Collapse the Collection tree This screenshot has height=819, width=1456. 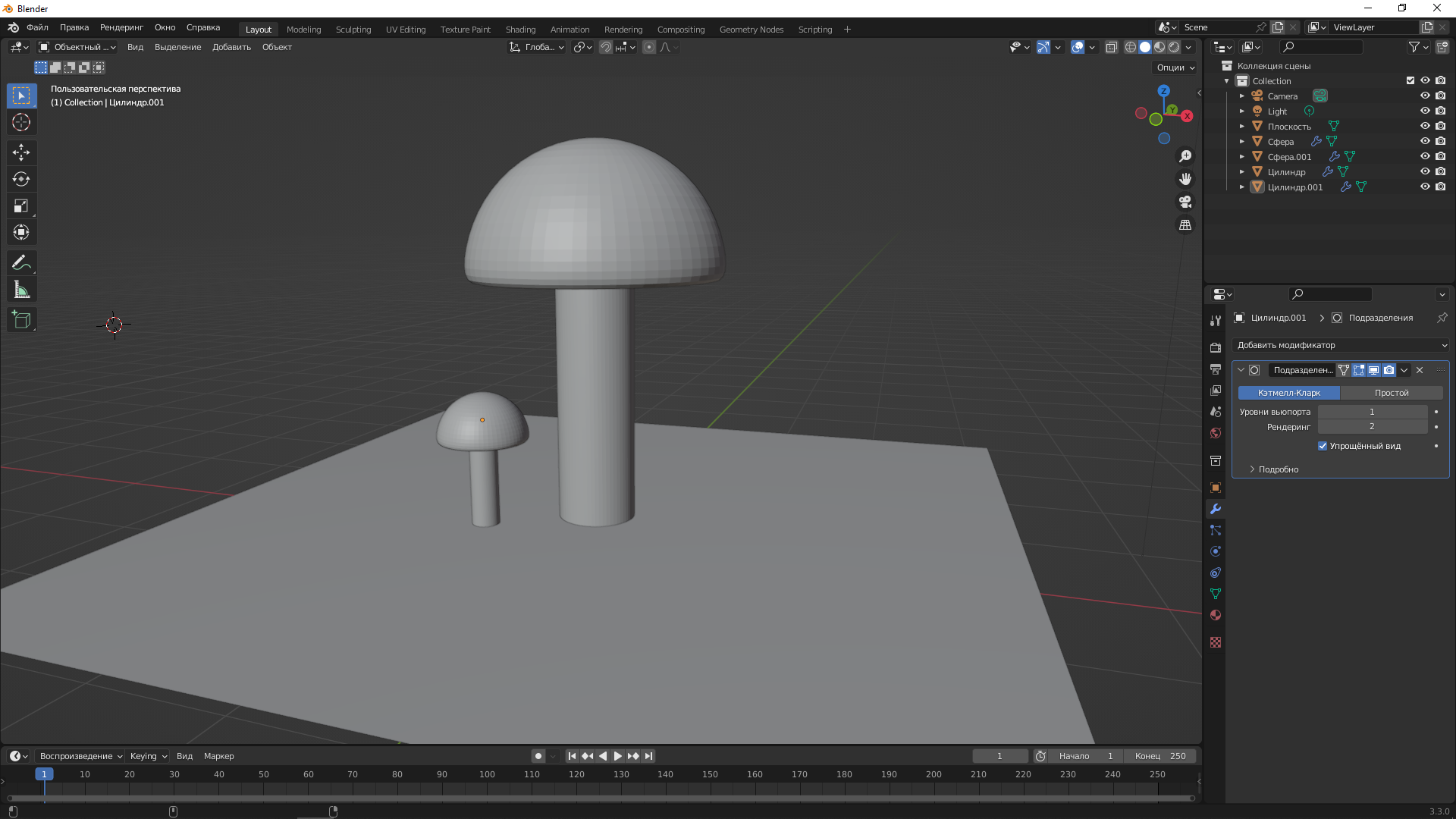tap(1227, 80)
